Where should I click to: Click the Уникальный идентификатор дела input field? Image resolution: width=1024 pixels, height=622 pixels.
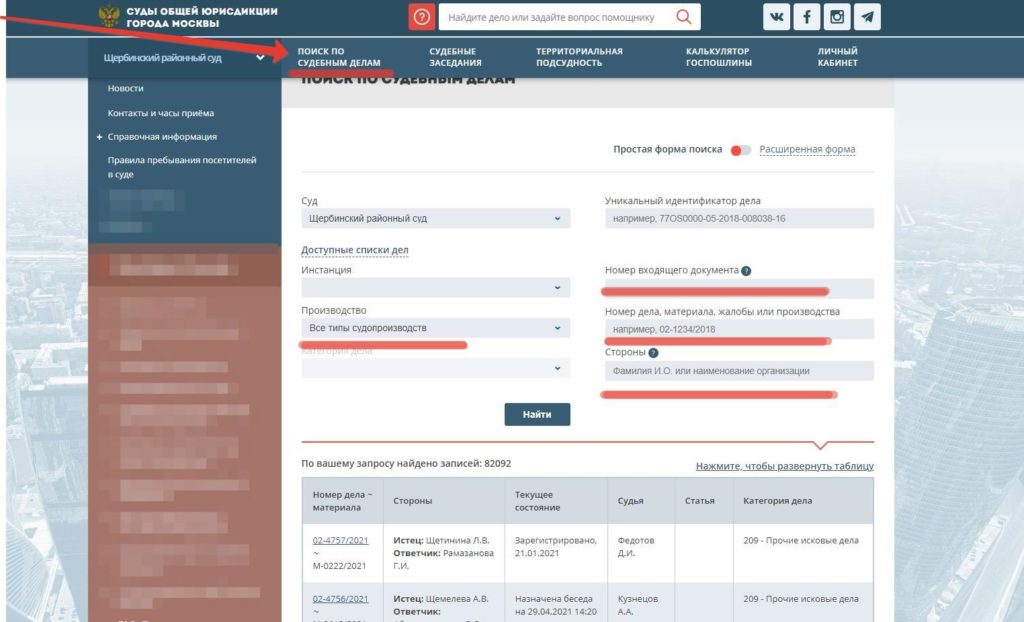(739, 218)
